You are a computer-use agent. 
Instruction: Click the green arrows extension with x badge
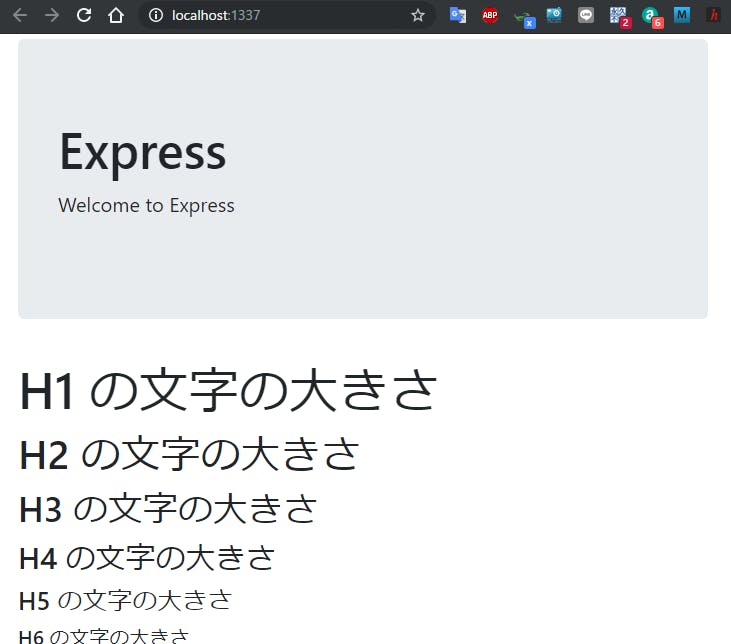click(524, 18)
